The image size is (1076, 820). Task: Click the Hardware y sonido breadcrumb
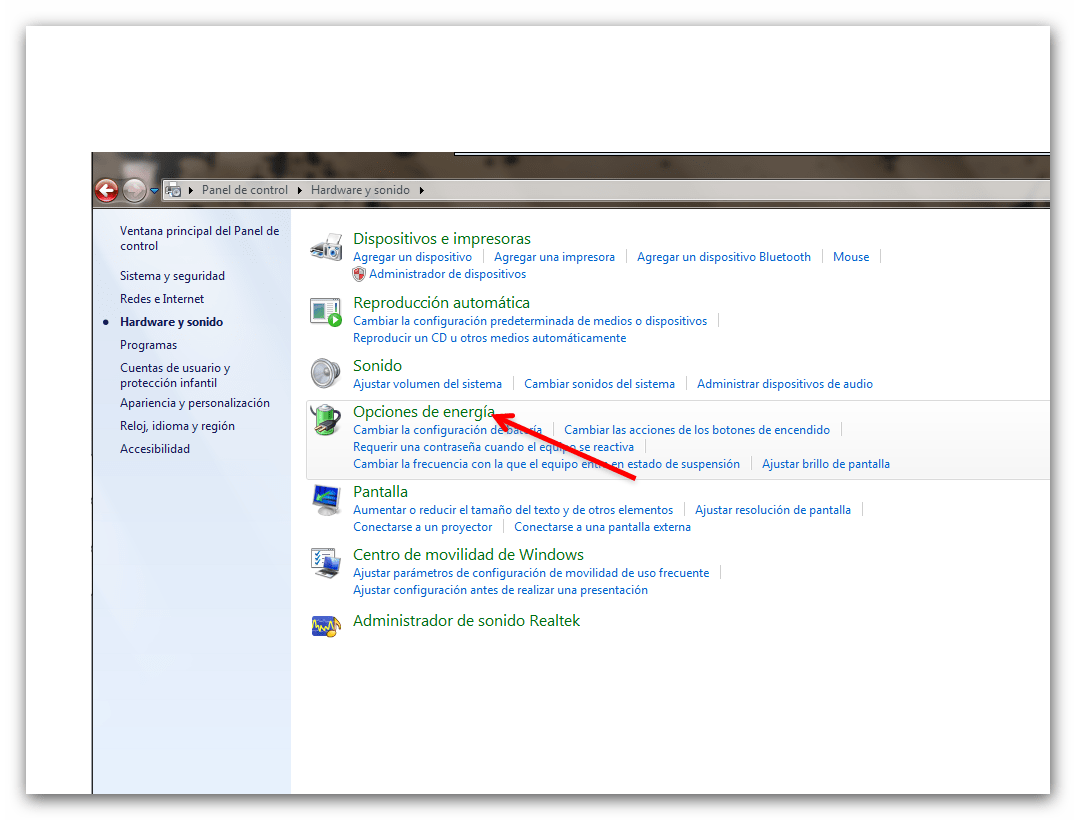click(360, 190)
